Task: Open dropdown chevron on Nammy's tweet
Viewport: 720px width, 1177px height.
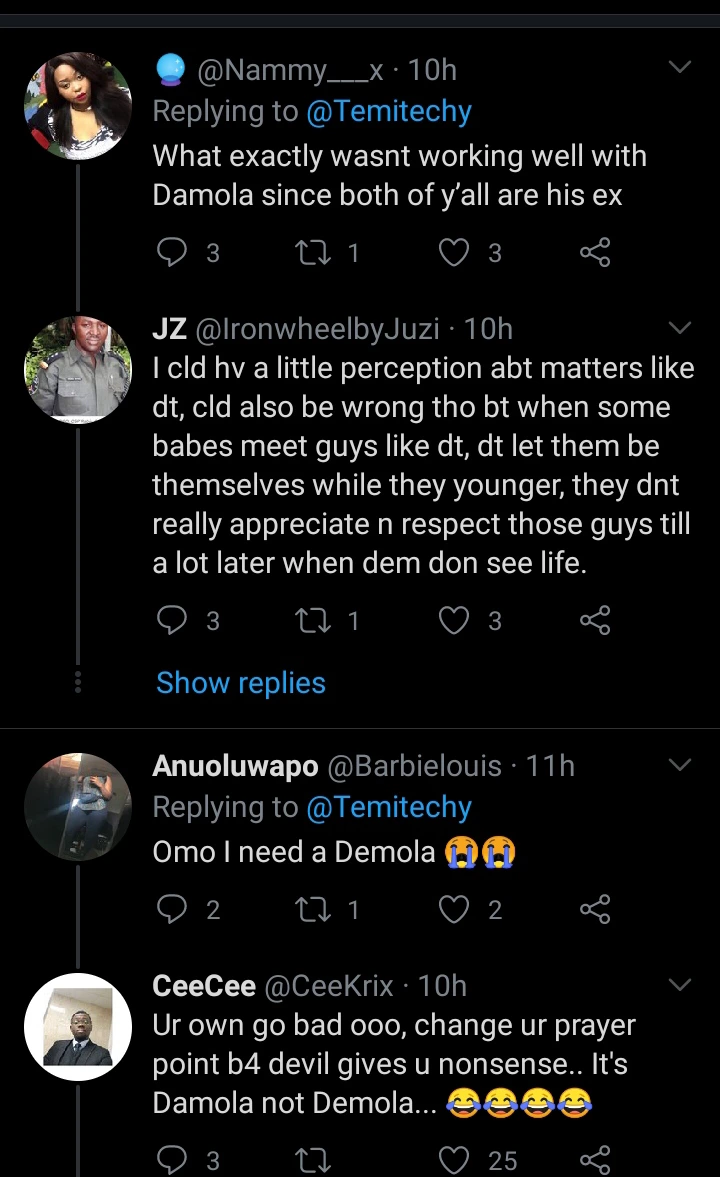Action: (679, 68)
